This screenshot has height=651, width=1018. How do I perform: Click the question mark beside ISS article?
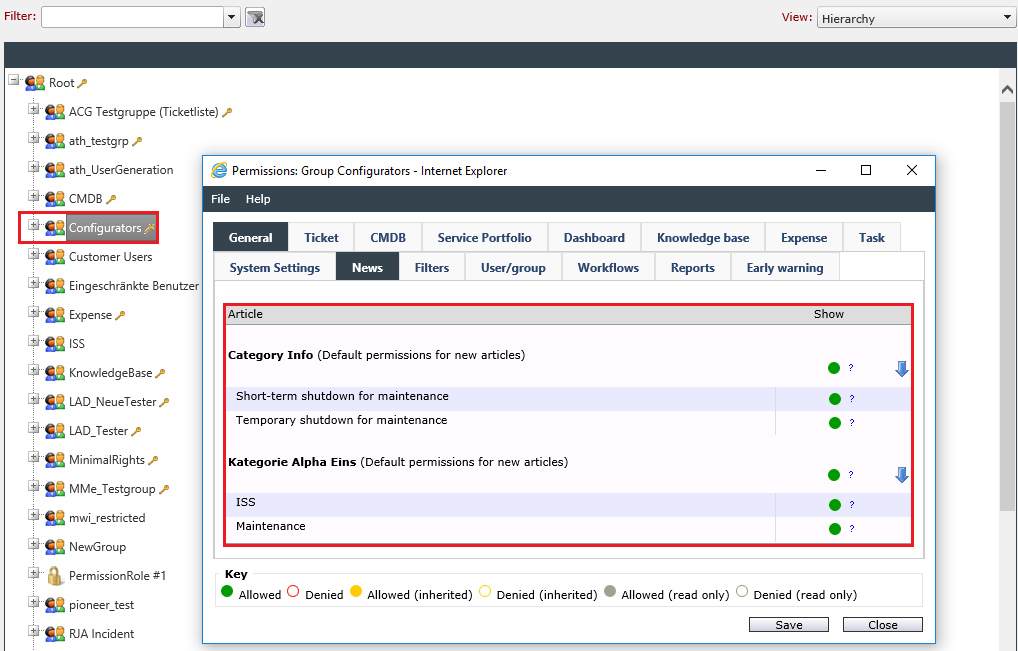point(852,505)
